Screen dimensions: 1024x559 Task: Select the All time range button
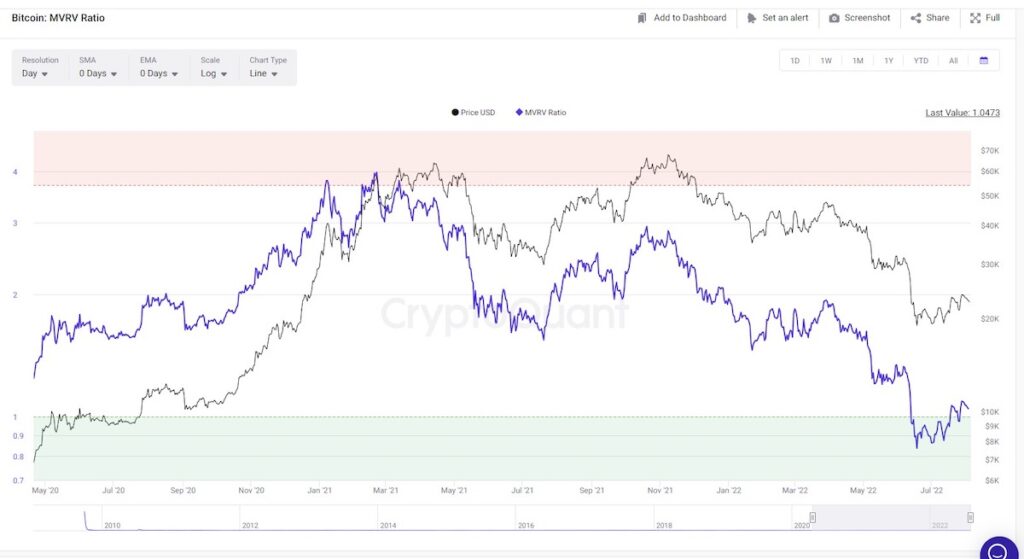(953, 61)
